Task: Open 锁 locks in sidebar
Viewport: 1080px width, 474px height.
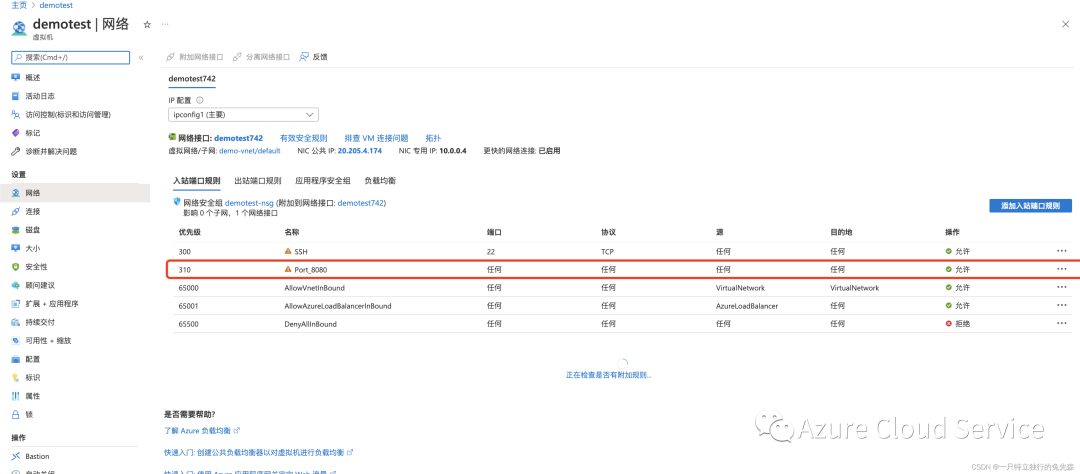Action: click(x=28, y=415)
